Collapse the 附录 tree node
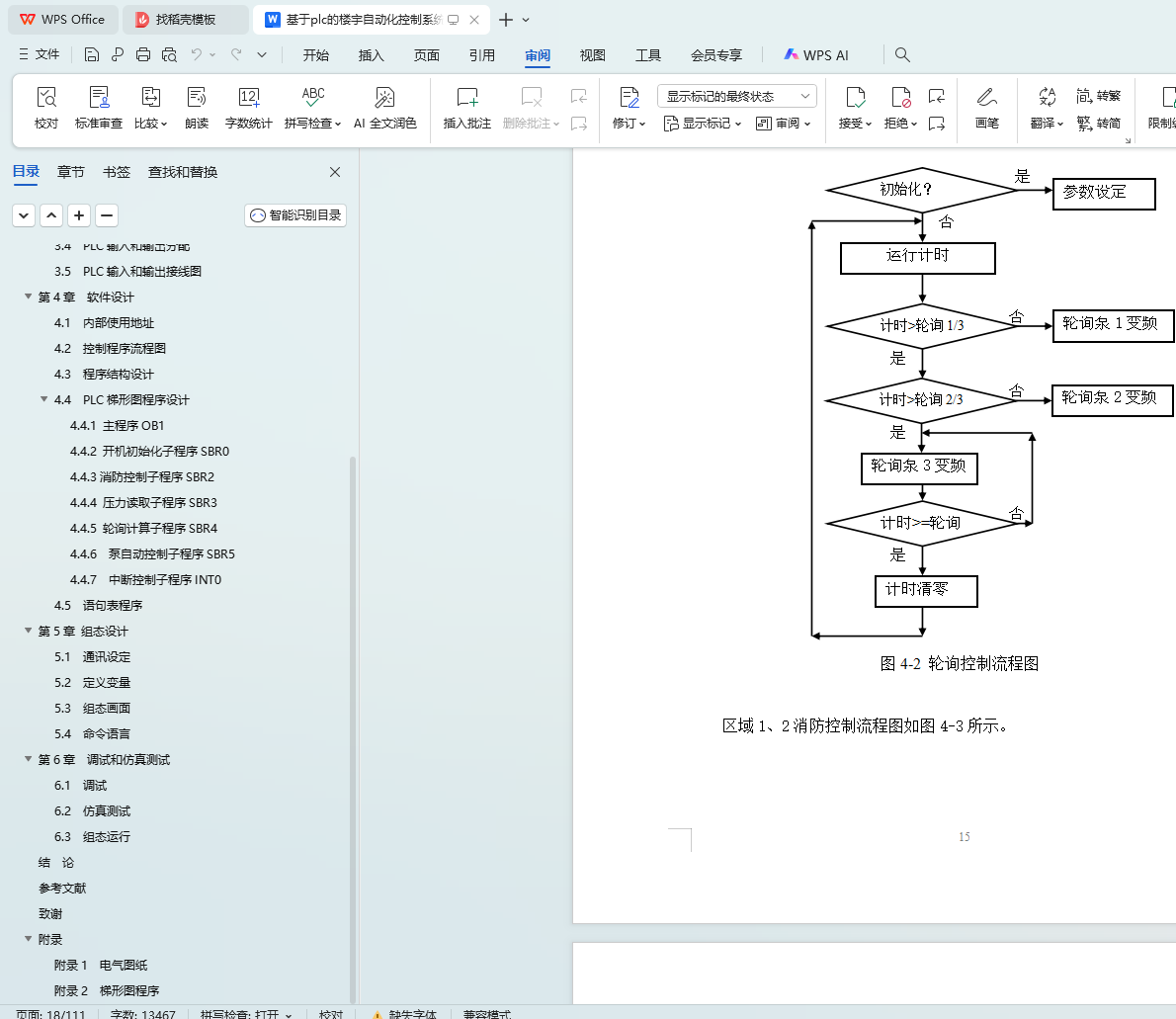 (28, 939)
